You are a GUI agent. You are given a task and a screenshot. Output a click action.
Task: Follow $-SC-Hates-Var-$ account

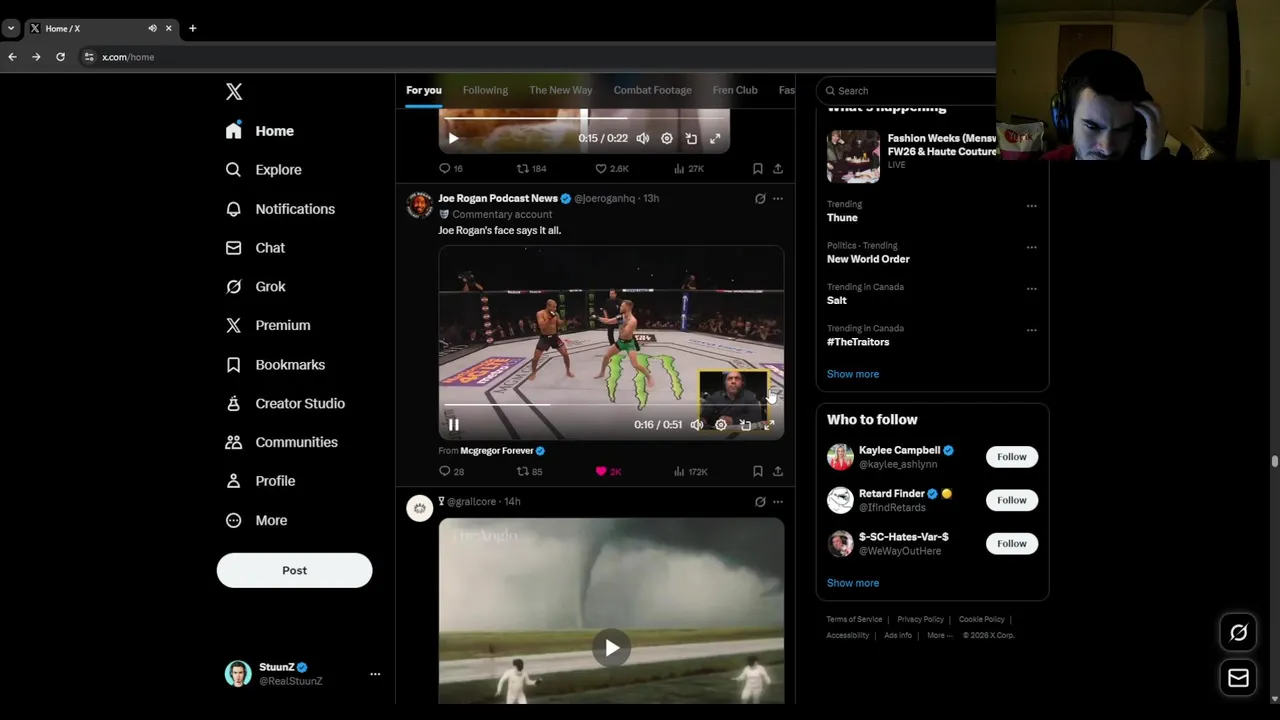(x=1011, y=544)
